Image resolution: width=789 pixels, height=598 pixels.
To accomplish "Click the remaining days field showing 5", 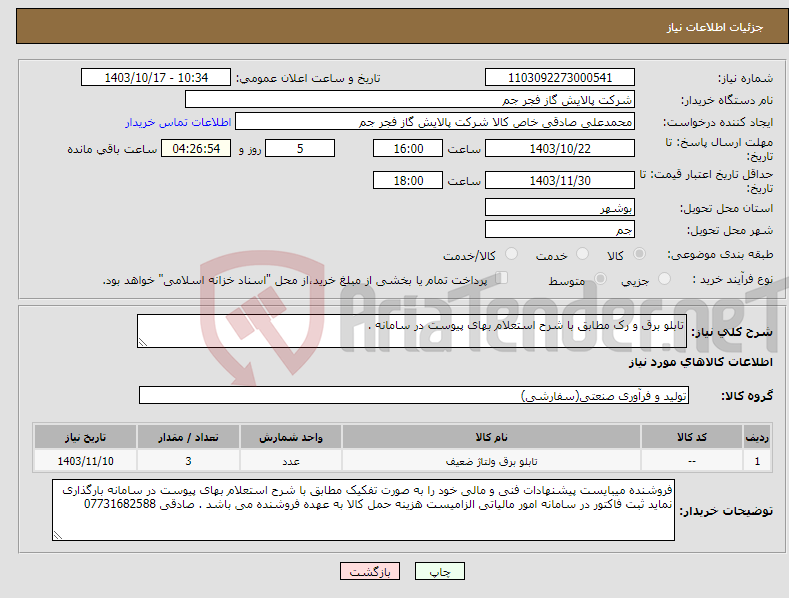I will [x=300, y=148].
